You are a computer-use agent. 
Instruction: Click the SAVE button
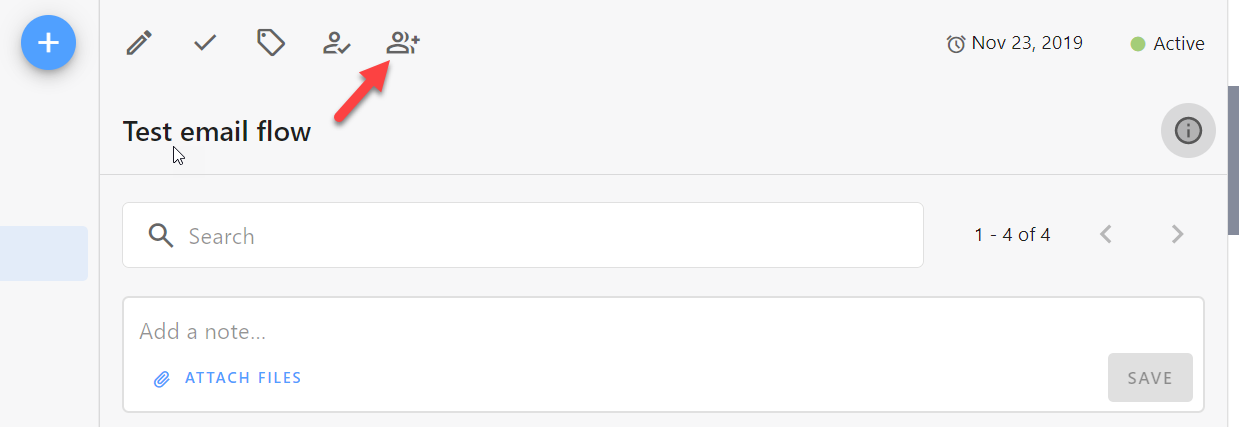(x=1150, y=378)
